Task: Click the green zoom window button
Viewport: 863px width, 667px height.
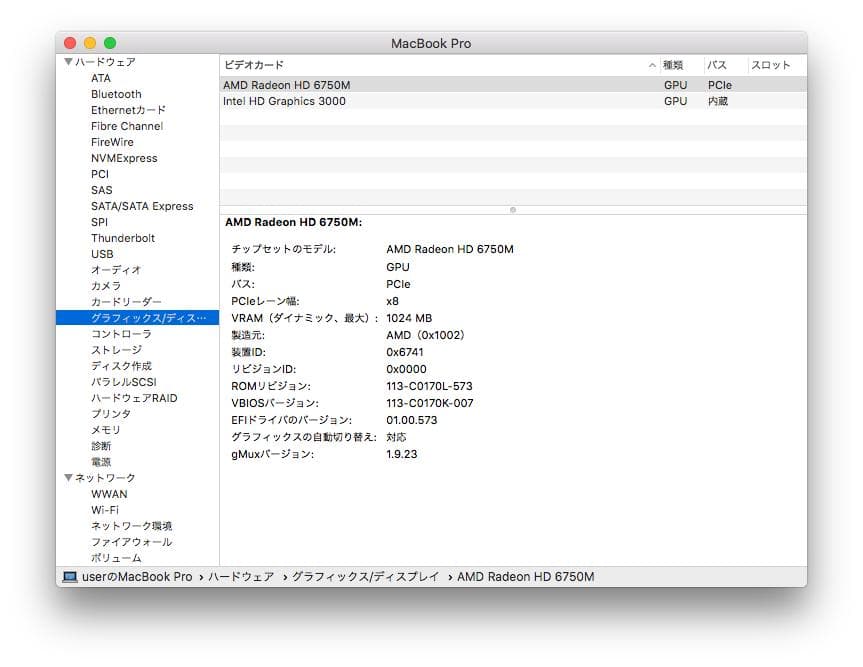Action: [110, 43]
